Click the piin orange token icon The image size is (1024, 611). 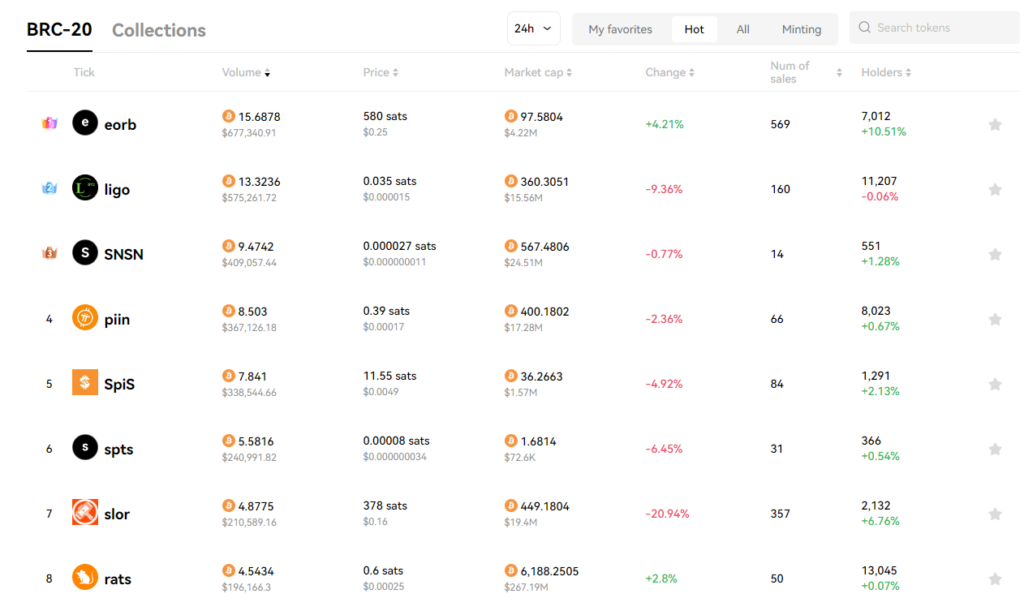85,318
